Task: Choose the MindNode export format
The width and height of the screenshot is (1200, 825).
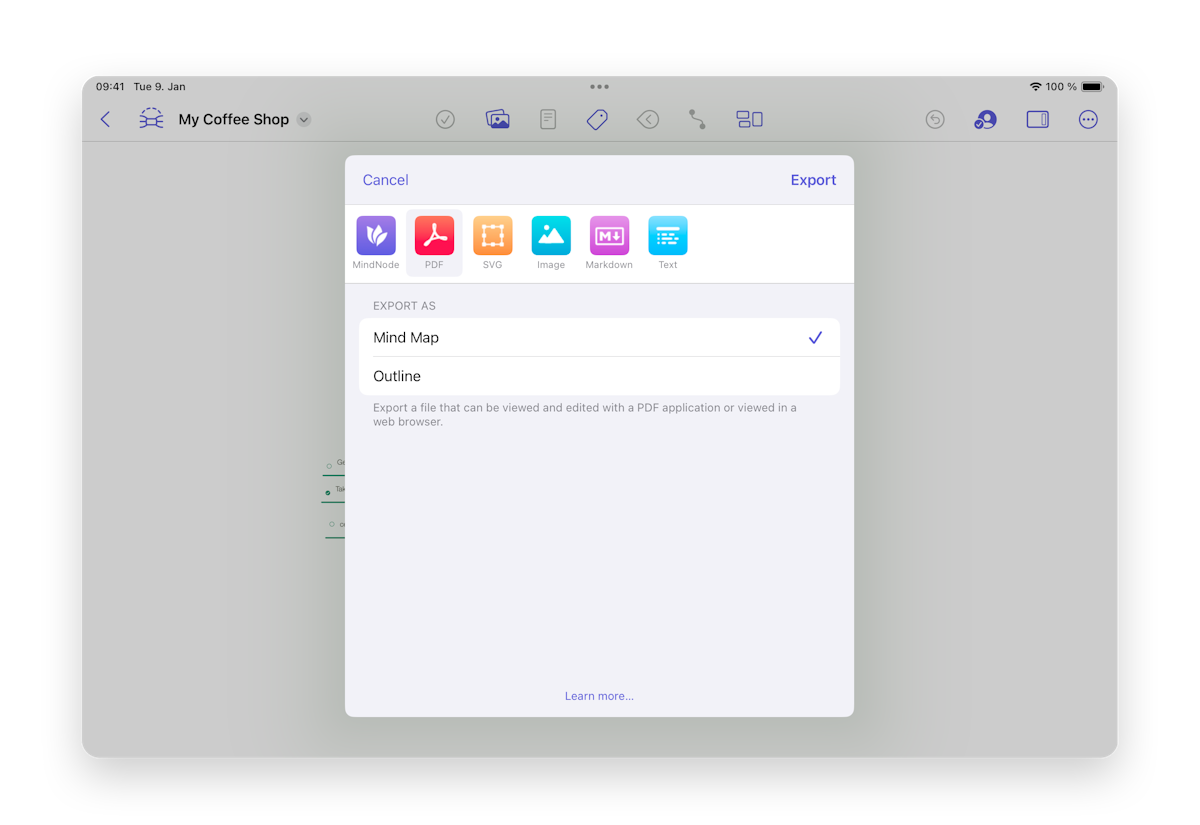Action: [x=376, y=243]
